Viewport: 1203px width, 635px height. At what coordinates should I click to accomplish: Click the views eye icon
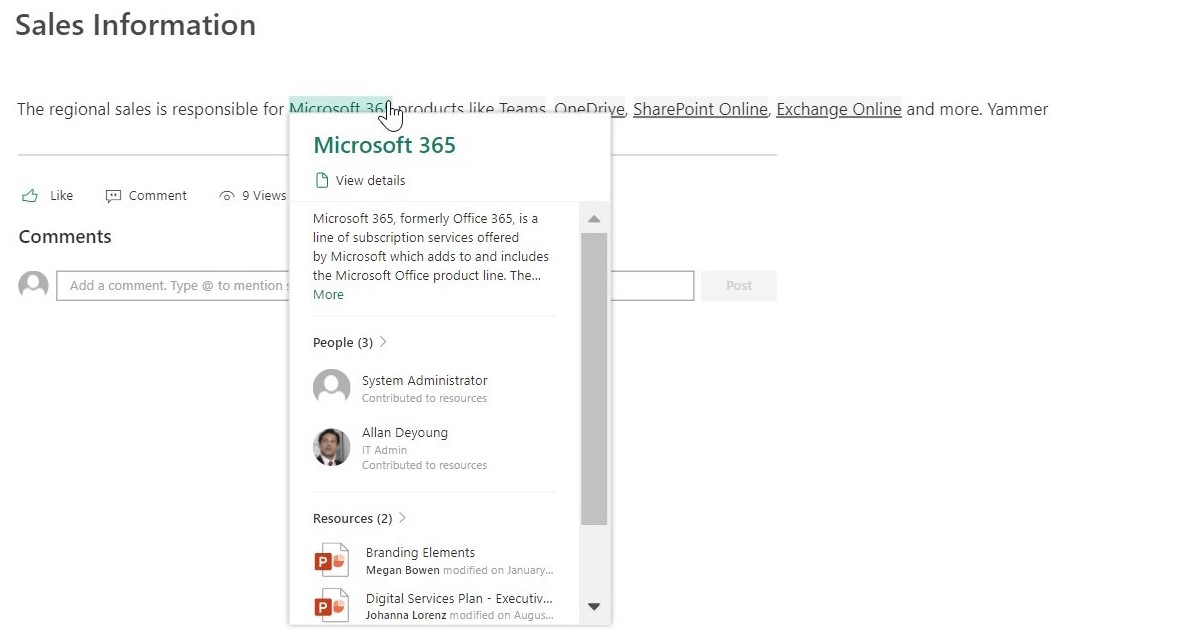(227, 196)
